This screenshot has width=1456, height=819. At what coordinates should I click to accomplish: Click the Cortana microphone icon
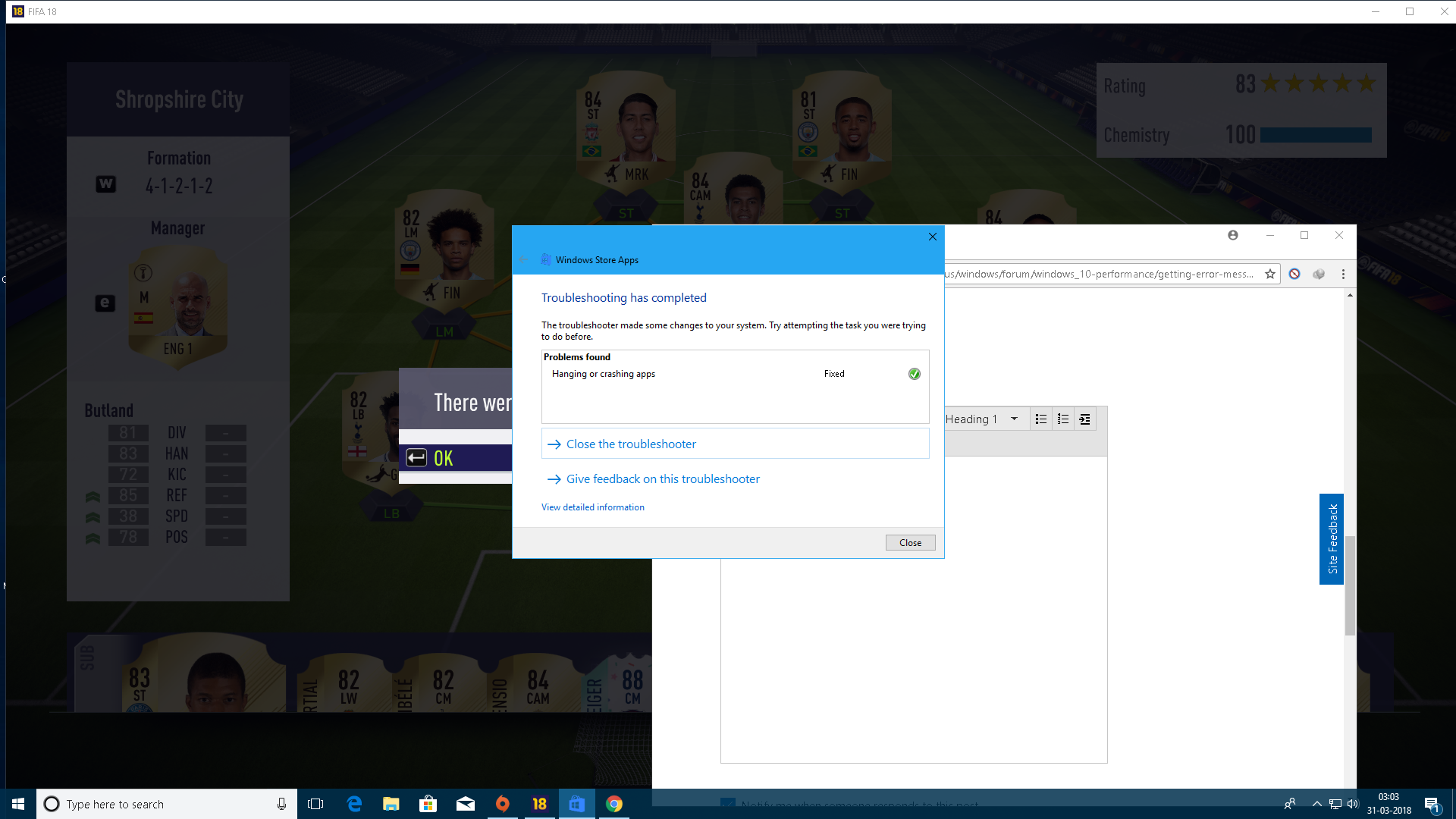281,804
